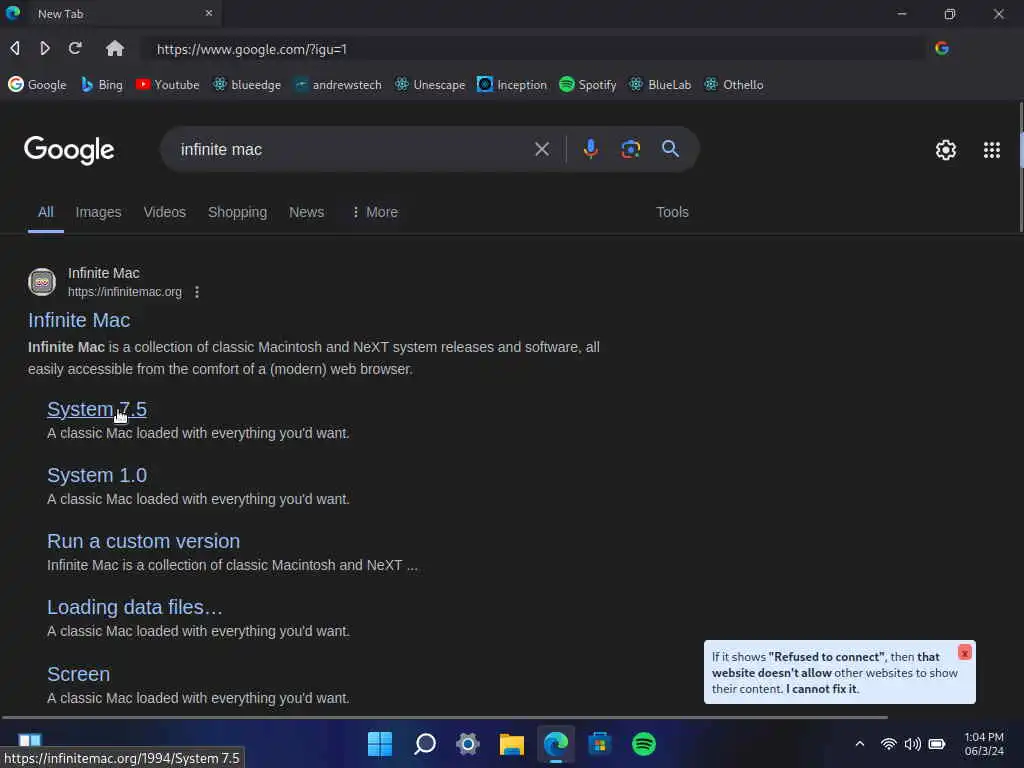The width and height of the screenshot is (1024, 768).
Task: Show hidden tray icons chevron
Action: [x=859, y=744]
